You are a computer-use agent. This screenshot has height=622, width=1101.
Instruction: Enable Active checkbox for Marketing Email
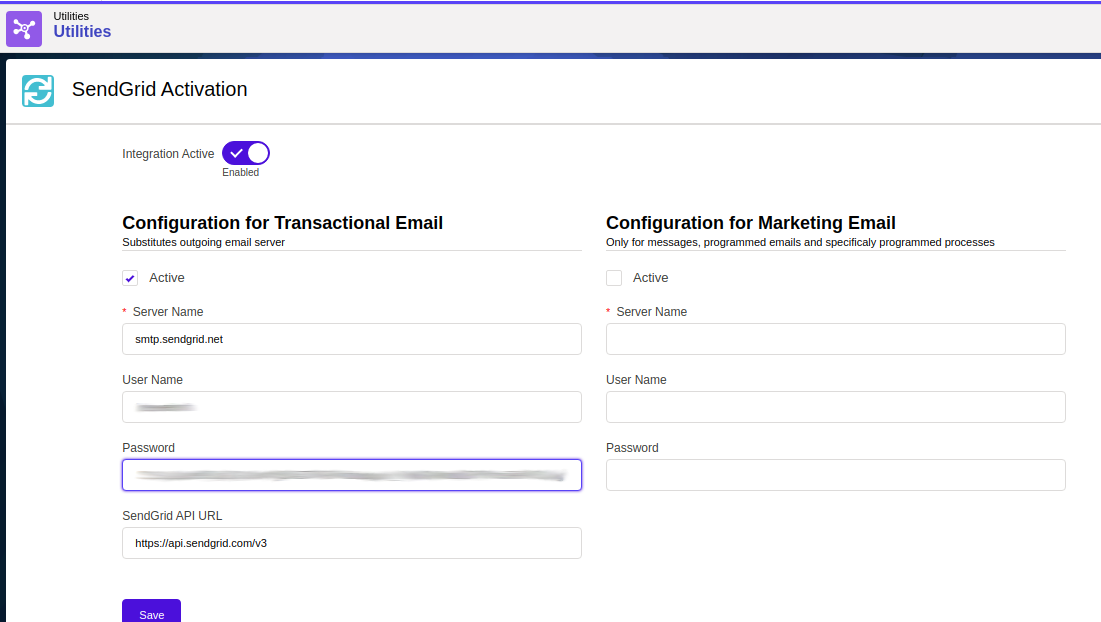pyautogui.click(x=614, y=278)
